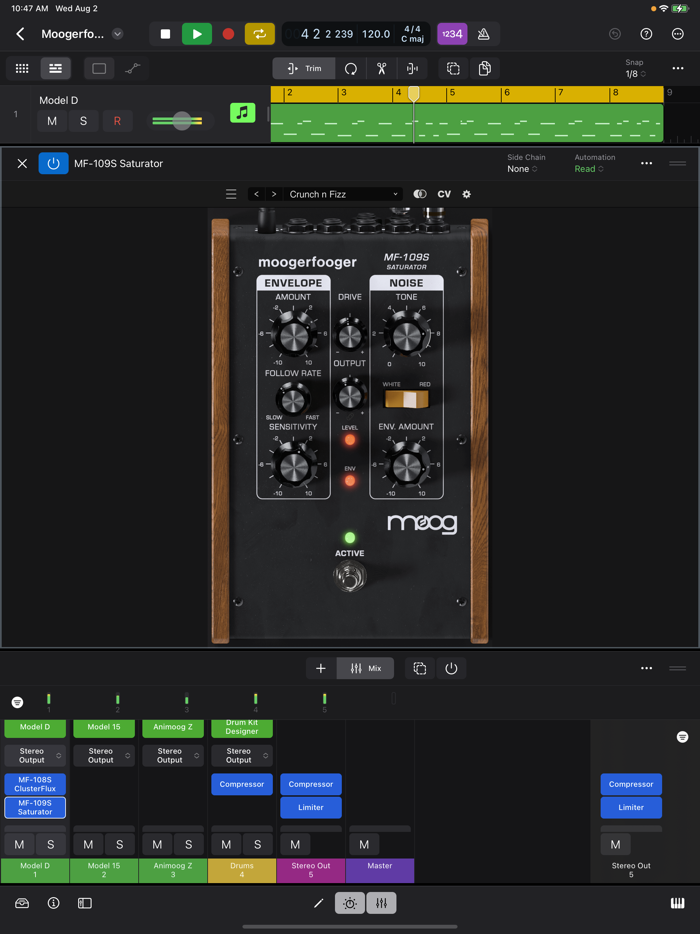Show the keyboard piano icon

coord(678,903)
